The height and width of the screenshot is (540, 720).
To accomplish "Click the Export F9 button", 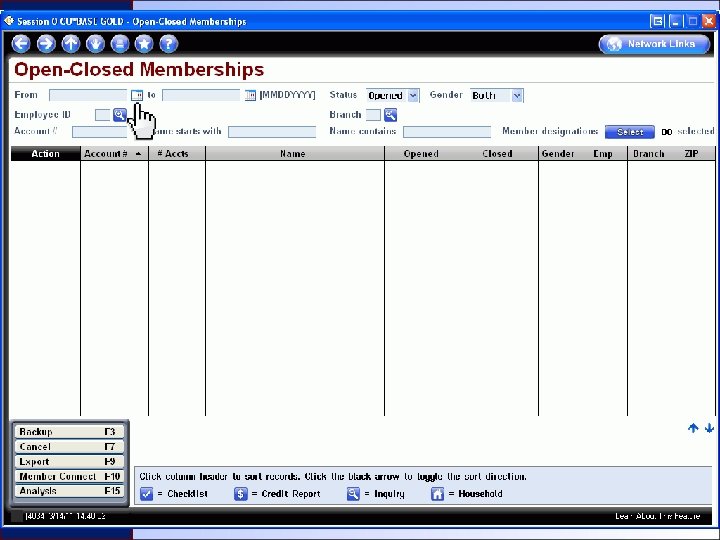I will point(69,461).
